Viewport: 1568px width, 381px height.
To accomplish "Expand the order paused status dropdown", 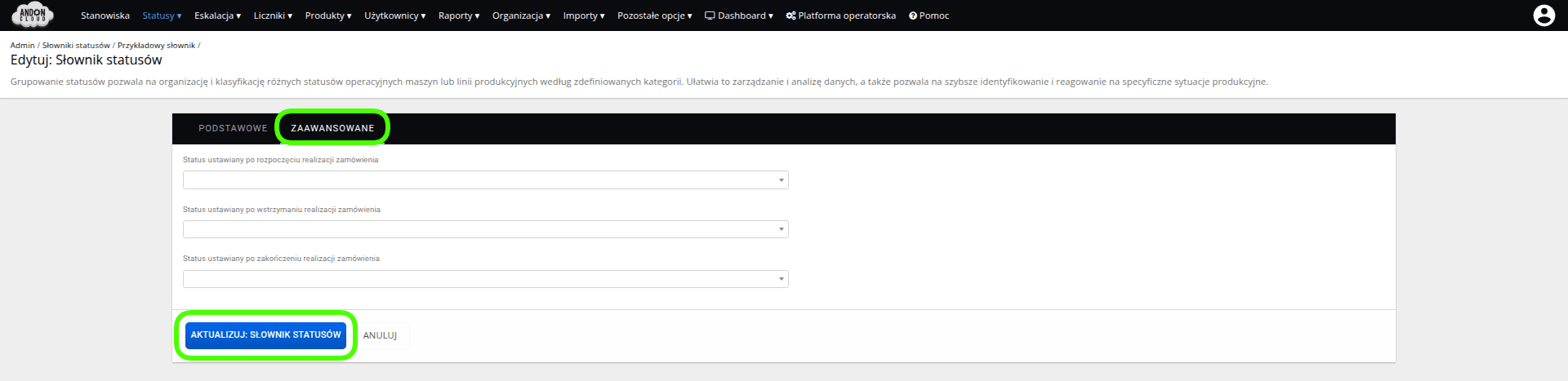I will (x=485, y=229).
